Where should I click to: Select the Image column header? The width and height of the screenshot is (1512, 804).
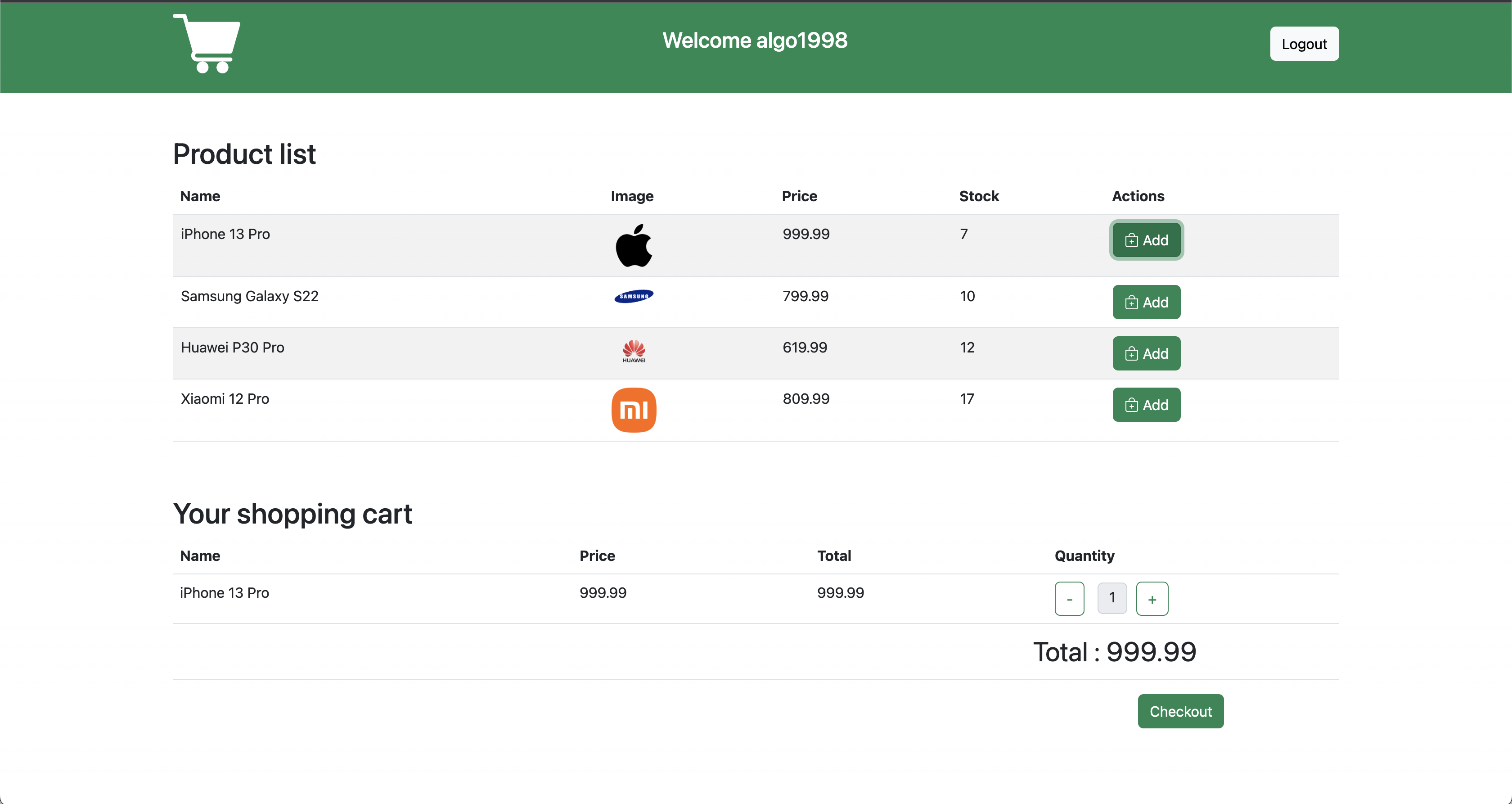click(x=632, y=196)
